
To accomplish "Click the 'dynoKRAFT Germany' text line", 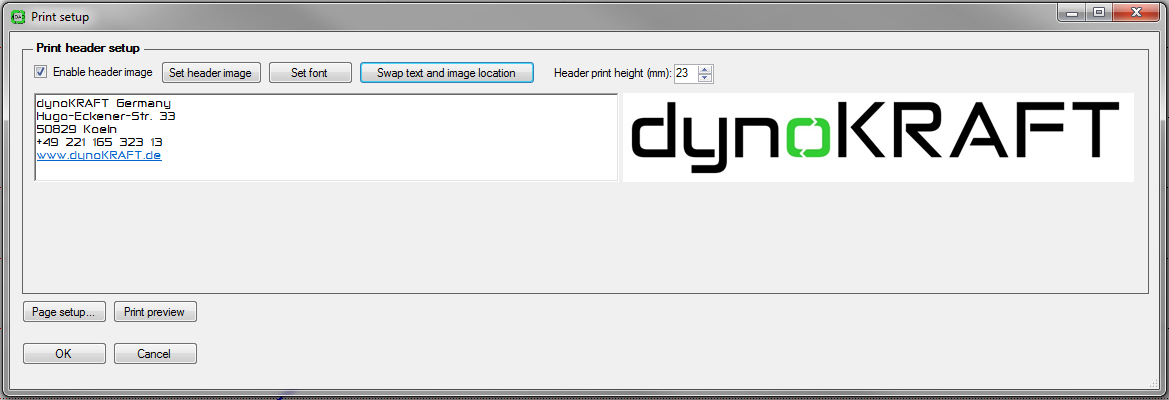I will (x=104, y=104).
